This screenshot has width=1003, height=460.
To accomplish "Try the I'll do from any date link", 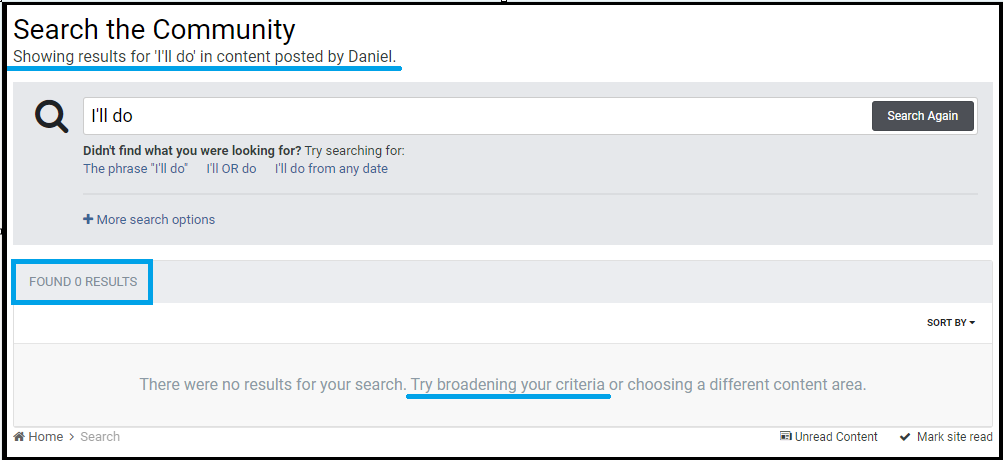I will click(x=331, y=169).
